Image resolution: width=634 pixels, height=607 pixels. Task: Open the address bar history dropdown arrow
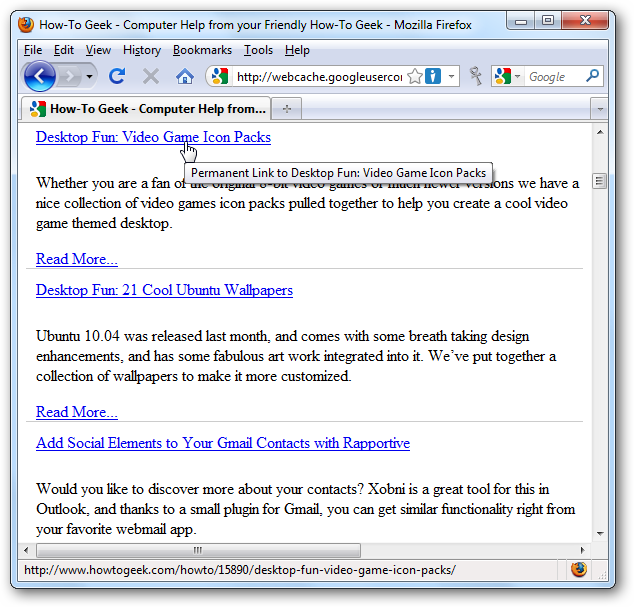[x=451, y=76]
